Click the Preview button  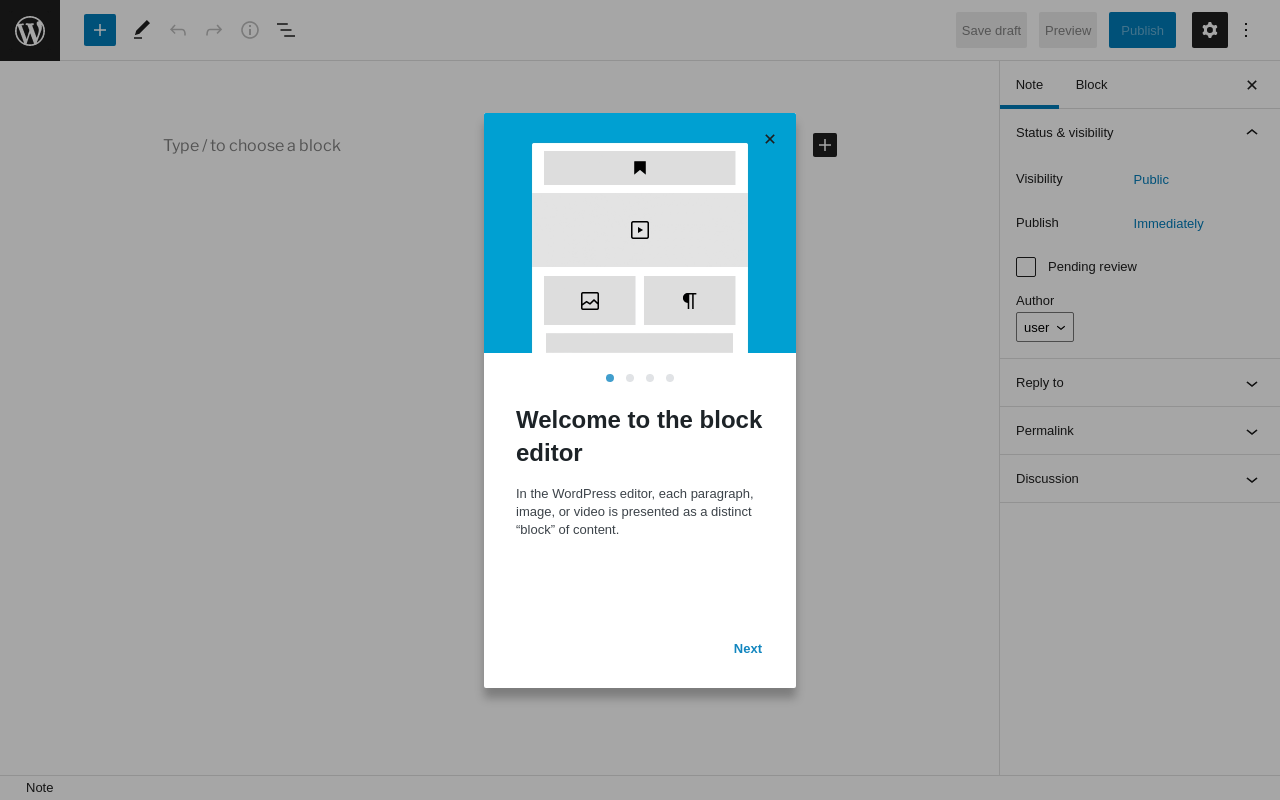(1068, 30)
